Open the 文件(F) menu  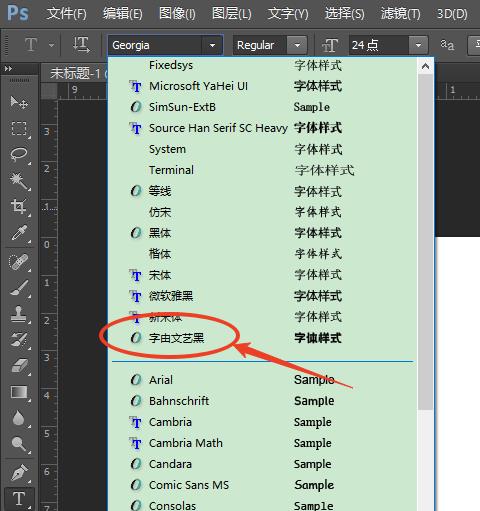tap(67, 14)
